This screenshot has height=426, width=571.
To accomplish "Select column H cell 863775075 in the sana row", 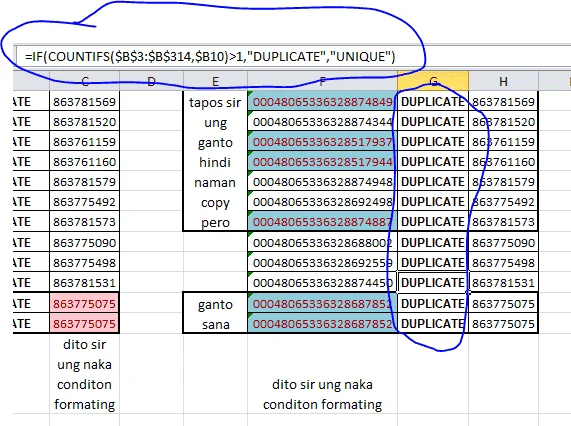I will click(503, 323).
